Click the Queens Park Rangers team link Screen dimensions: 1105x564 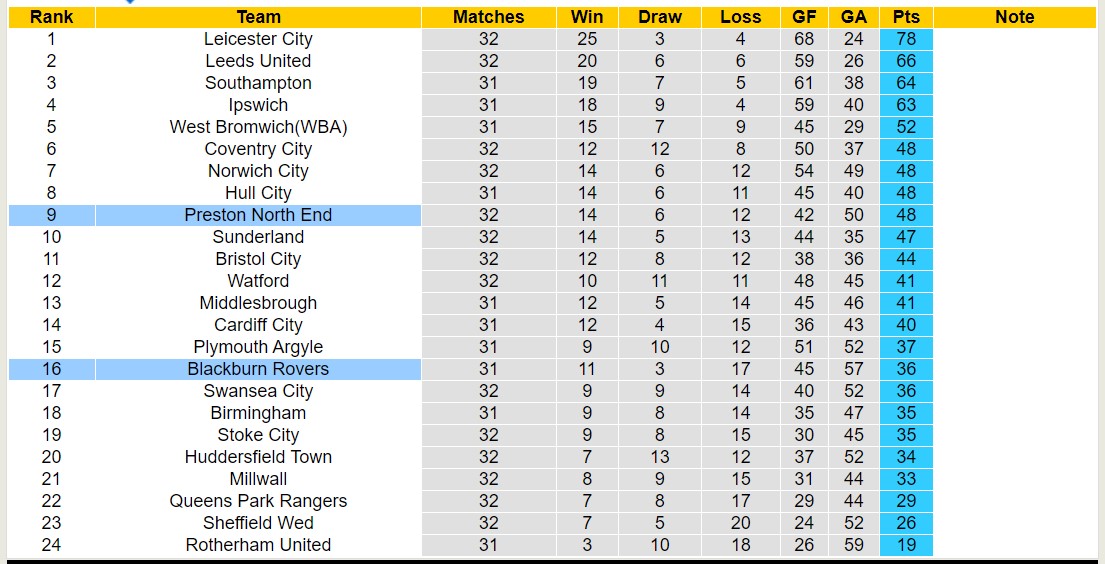[x=258, y=501]
